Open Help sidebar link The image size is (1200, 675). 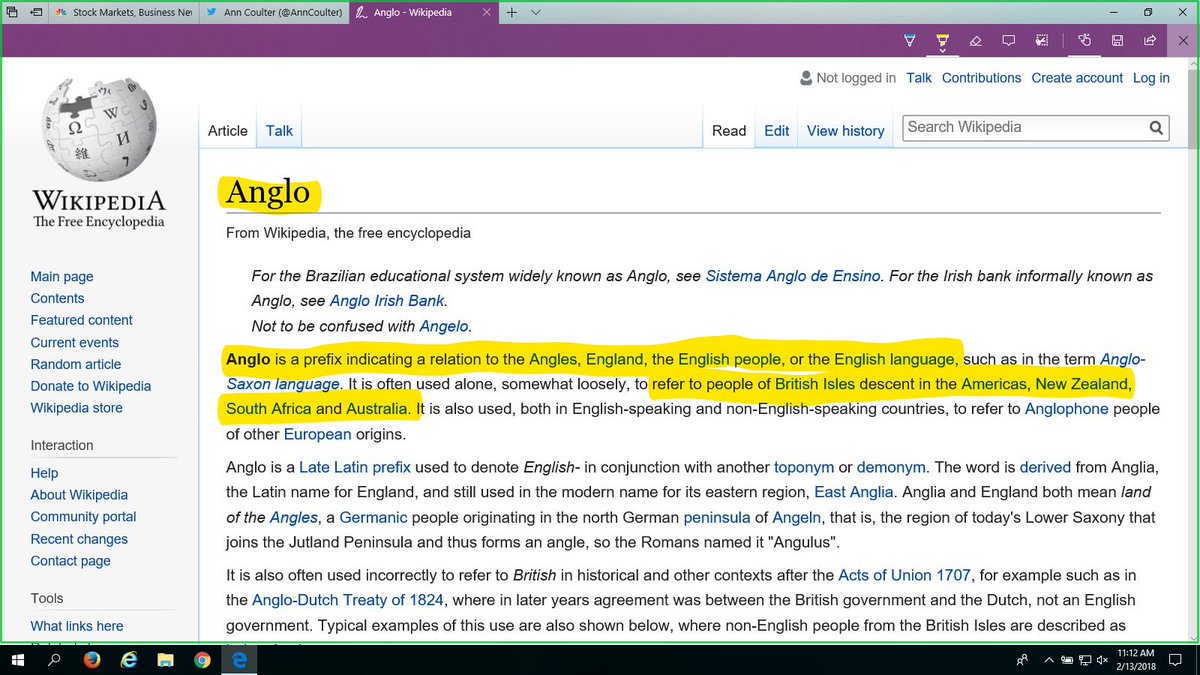click(44, 474)
